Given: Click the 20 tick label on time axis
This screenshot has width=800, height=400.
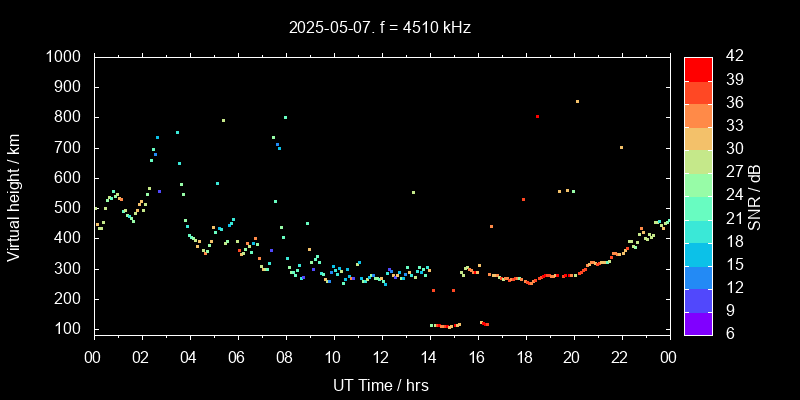Looking at the screenshot, I should click(572, 357).
